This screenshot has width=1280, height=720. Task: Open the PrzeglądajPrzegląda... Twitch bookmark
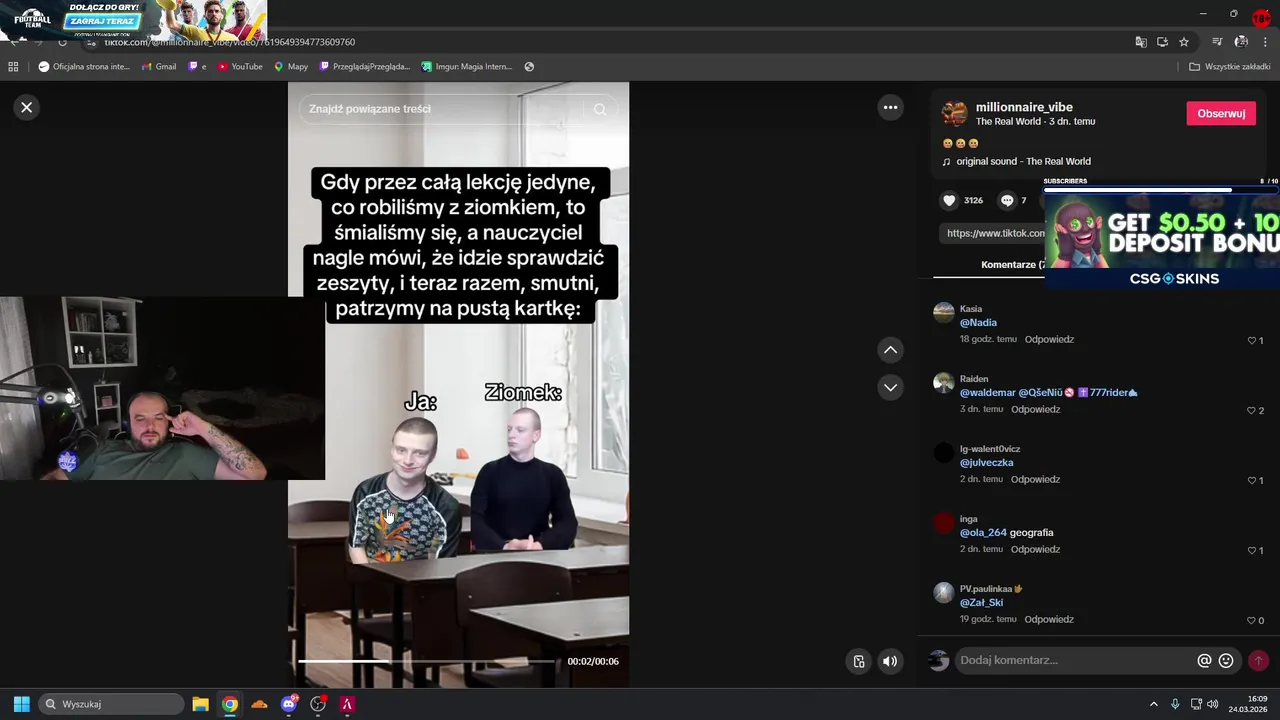tap(364, 67)
